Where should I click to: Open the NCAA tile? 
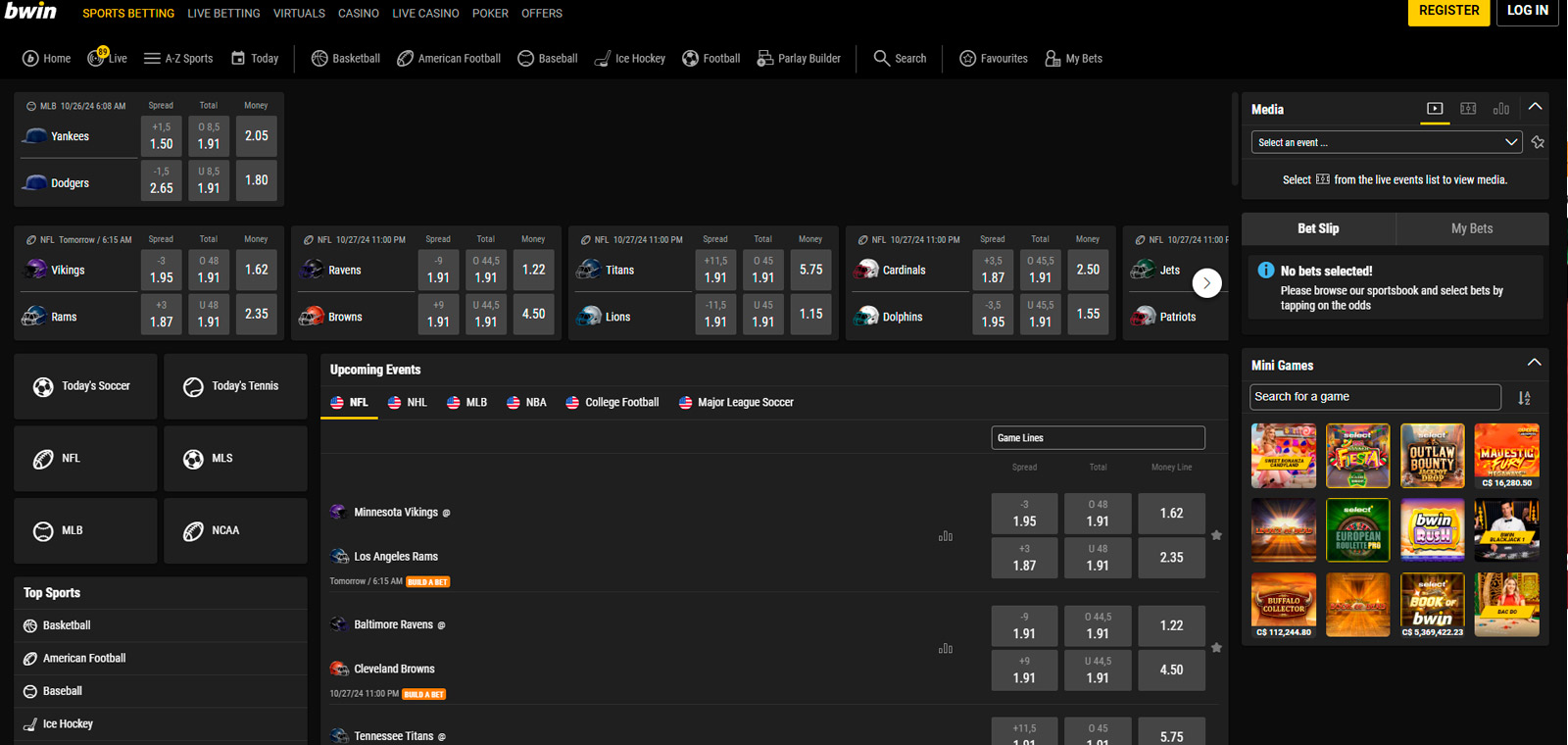[235, 530]
